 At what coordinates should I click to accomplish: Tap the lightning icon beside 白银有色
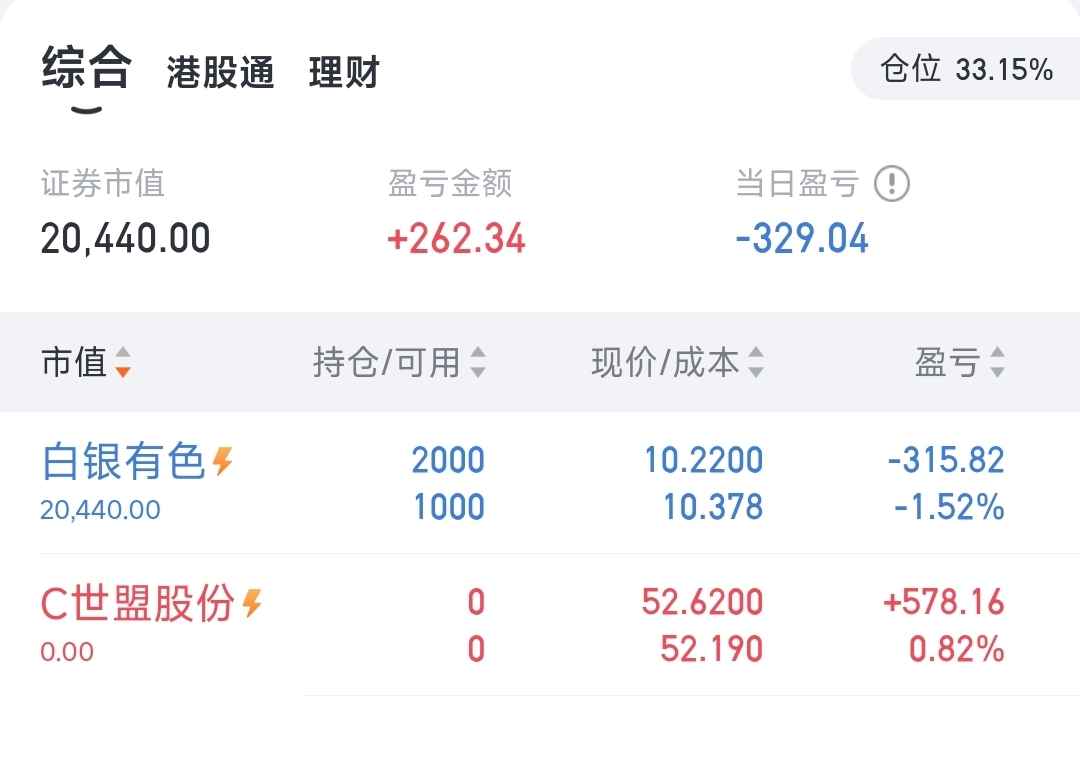223,461
